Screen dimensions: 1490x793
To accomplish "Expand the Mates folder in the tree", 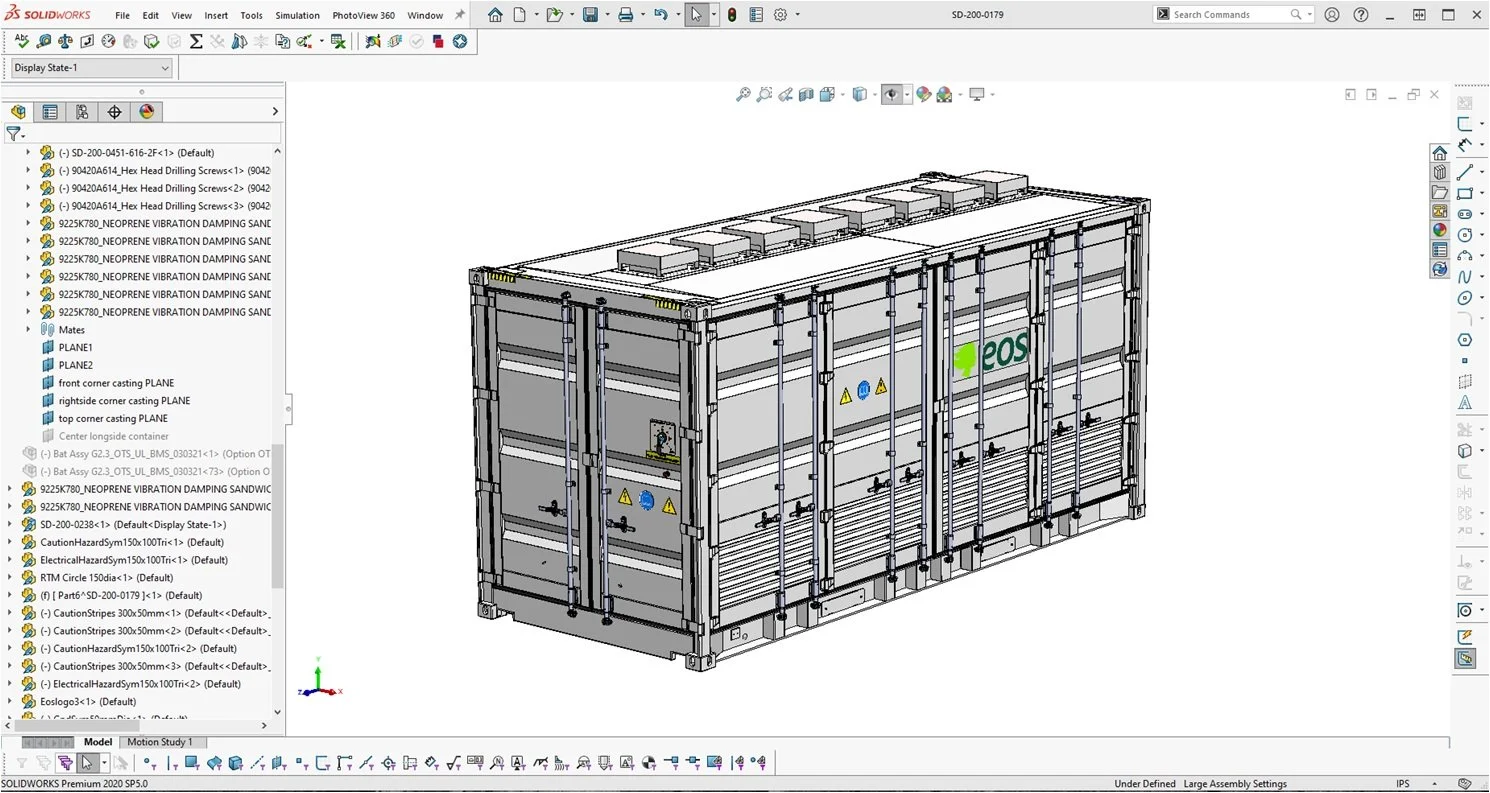I will click(28, 330).
